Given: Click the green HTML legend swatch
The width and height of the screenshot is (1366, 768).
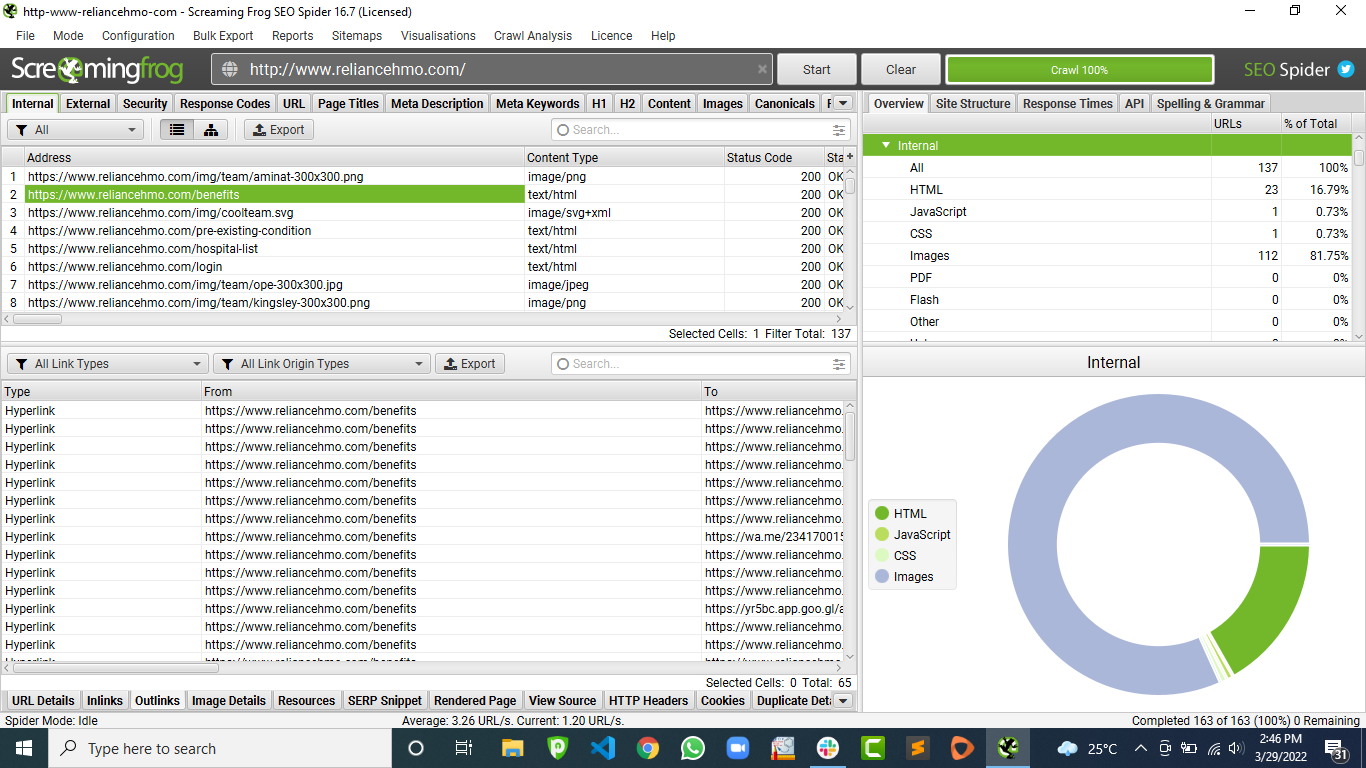Looking at the screenshot, I should click(x=882, y=513).
